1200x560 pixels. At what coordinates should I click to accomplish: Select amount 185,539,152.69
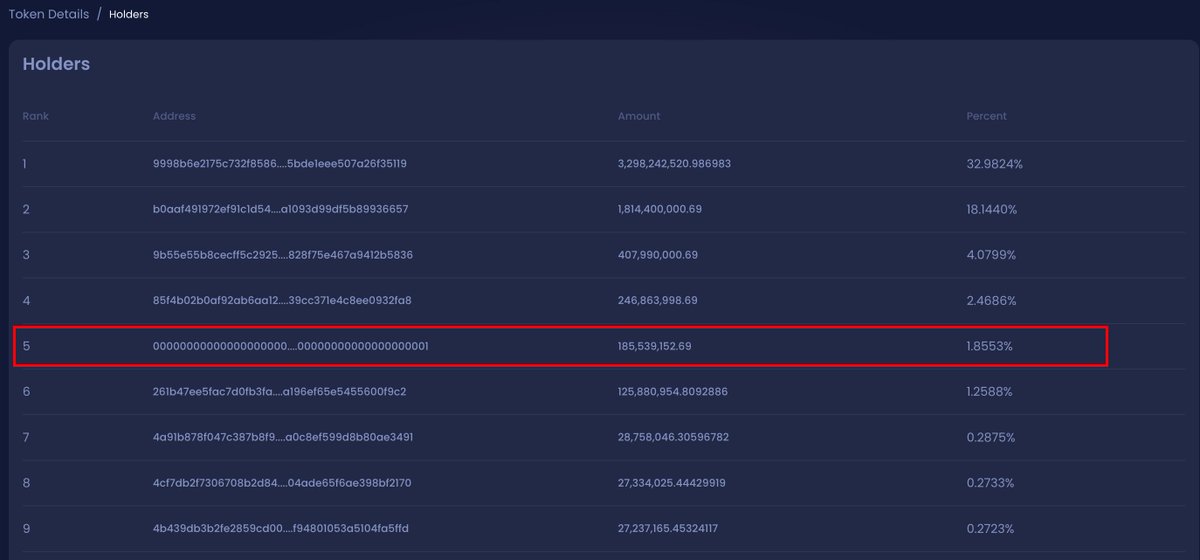[654, 346]
